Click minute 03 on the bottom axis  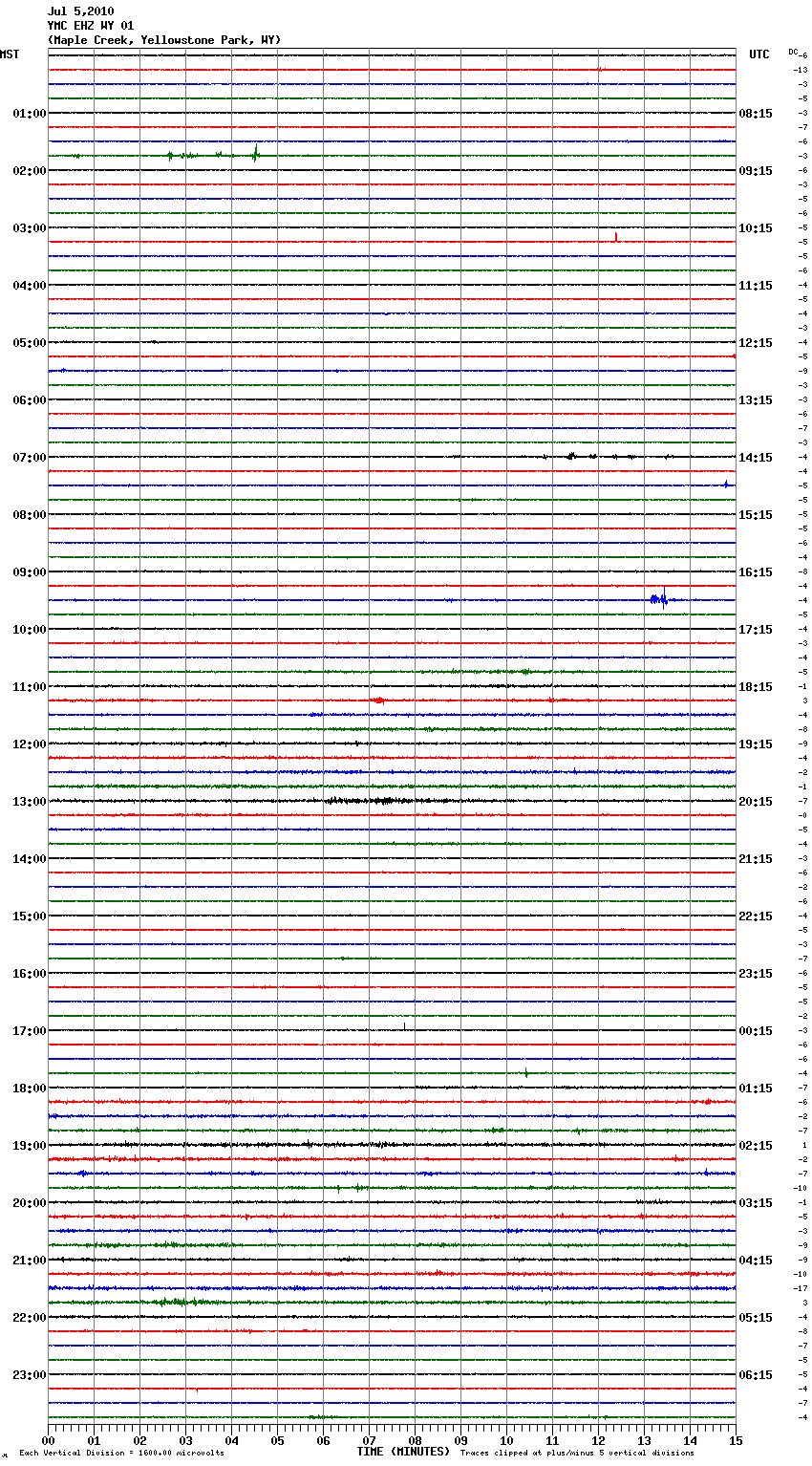point(185,1440)
